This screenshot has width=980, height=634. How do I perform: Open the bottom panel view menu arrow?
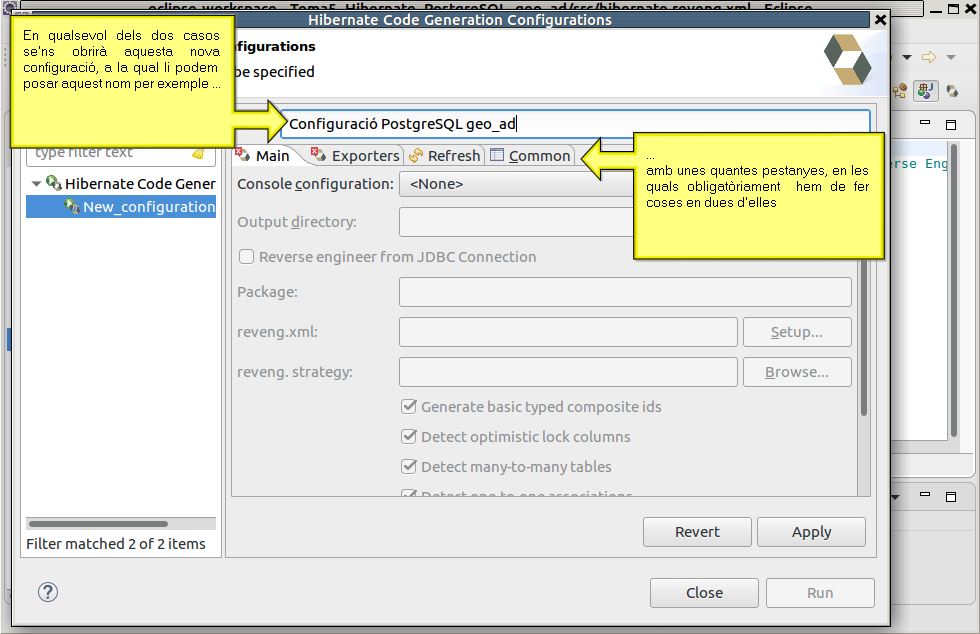(x=895, y=497)
